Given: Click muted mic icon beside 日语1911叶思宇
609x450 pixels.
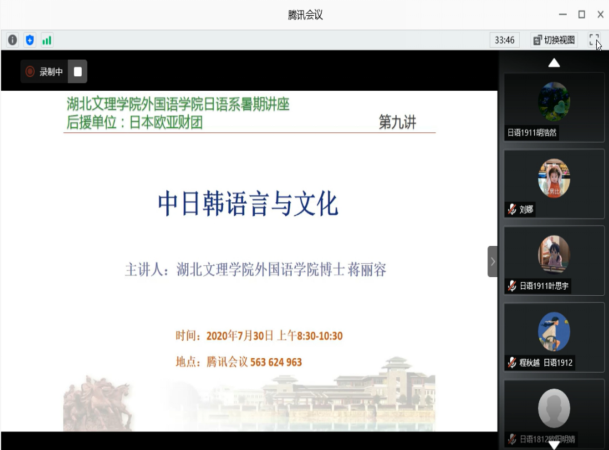Looking at the screenshot, I should point(512,287).
